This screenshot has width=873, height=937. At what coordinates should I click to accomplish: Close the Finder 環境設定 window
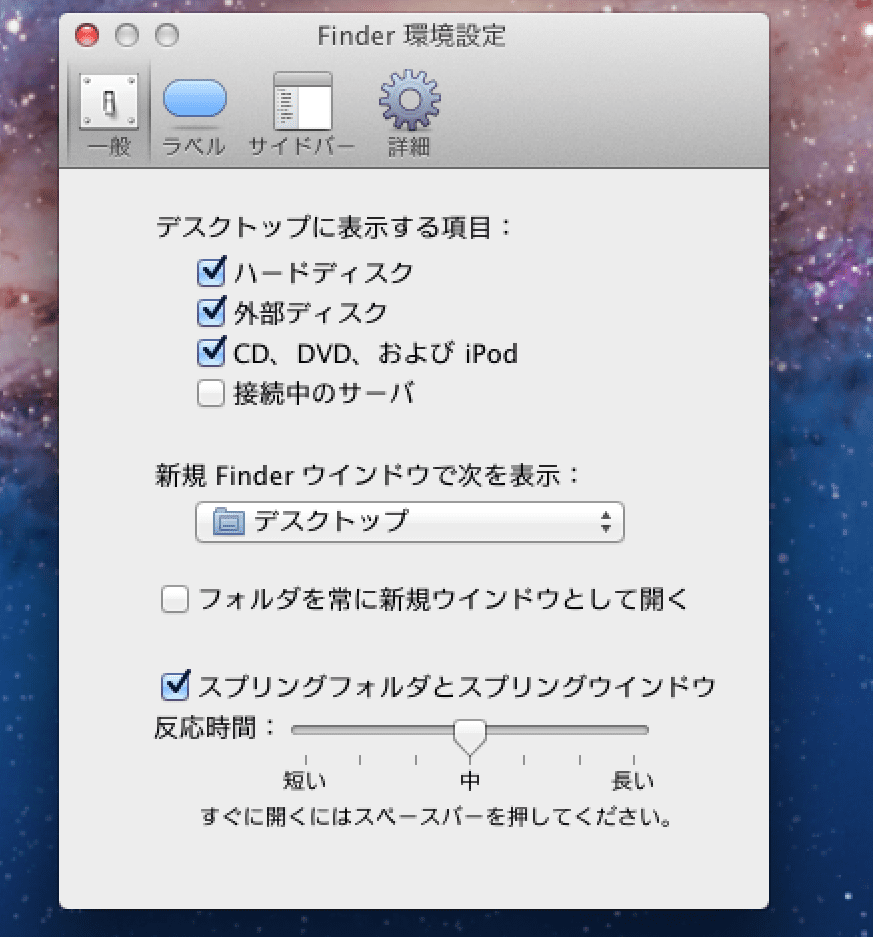pos(87,35)
